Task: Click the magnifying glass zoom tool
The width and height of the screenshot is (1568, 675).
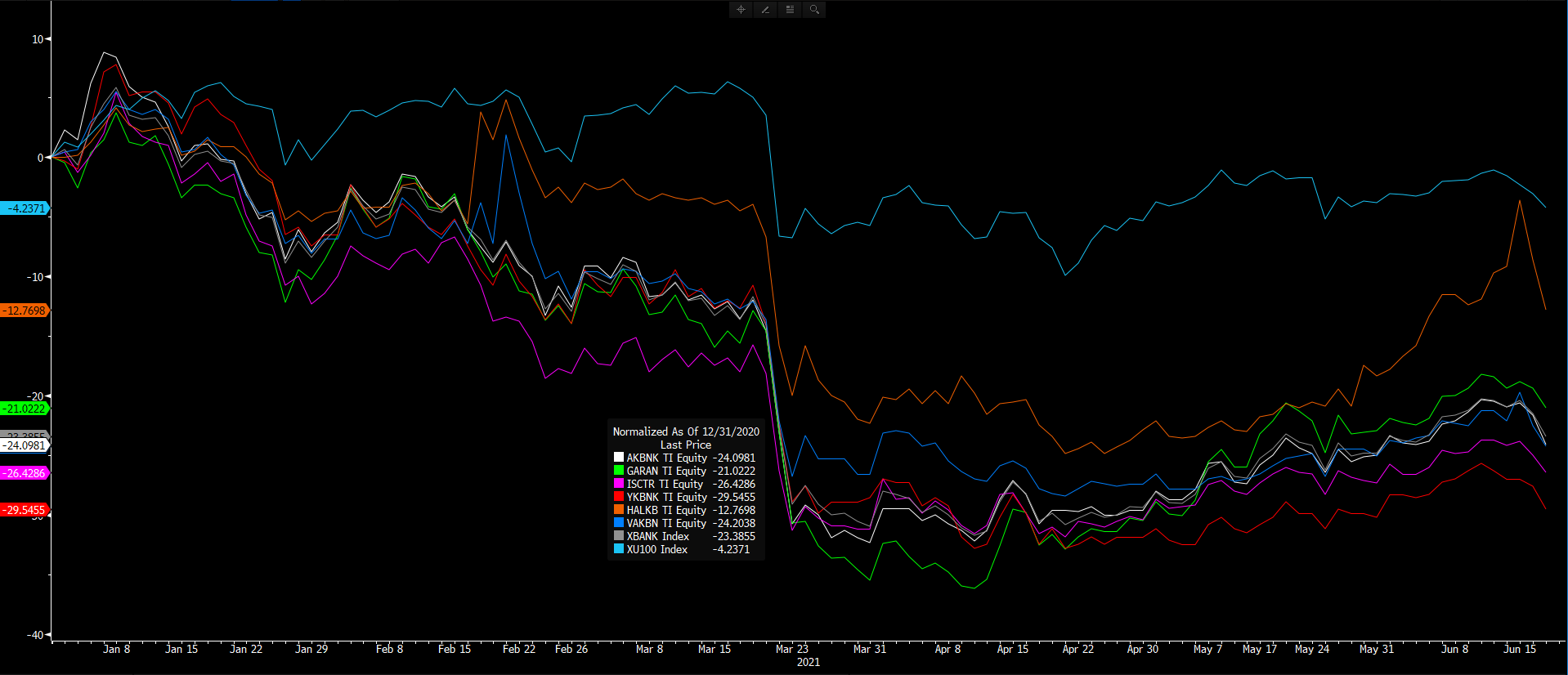Action: (814, 10)
